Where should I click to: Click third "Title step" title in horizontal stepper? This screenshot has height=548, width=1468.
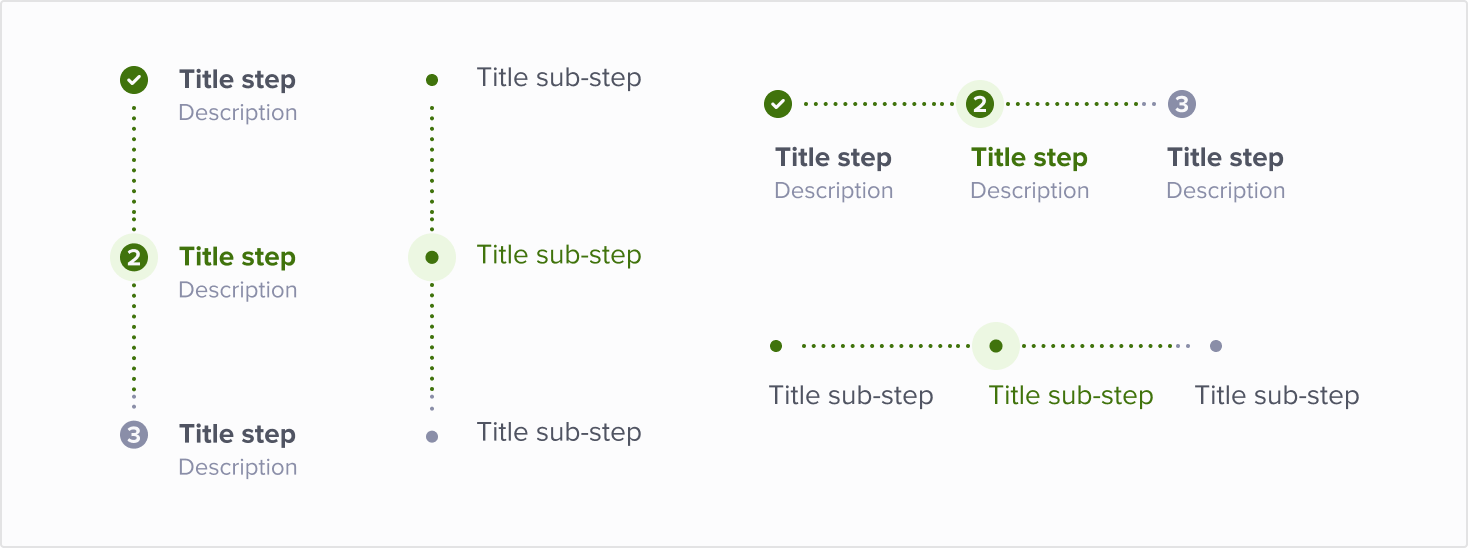1225,158
